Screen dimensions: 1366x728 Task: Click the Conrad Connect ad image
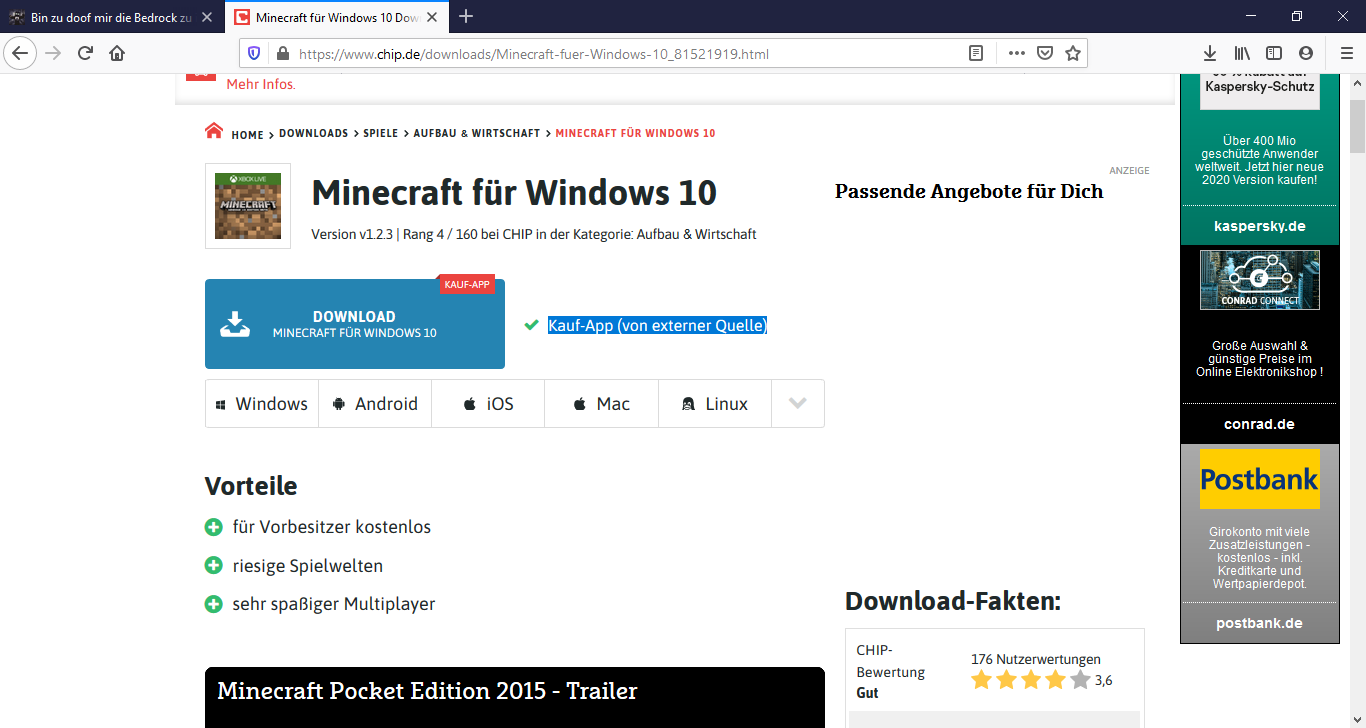pyautogui.click(x=1260, y=279)
